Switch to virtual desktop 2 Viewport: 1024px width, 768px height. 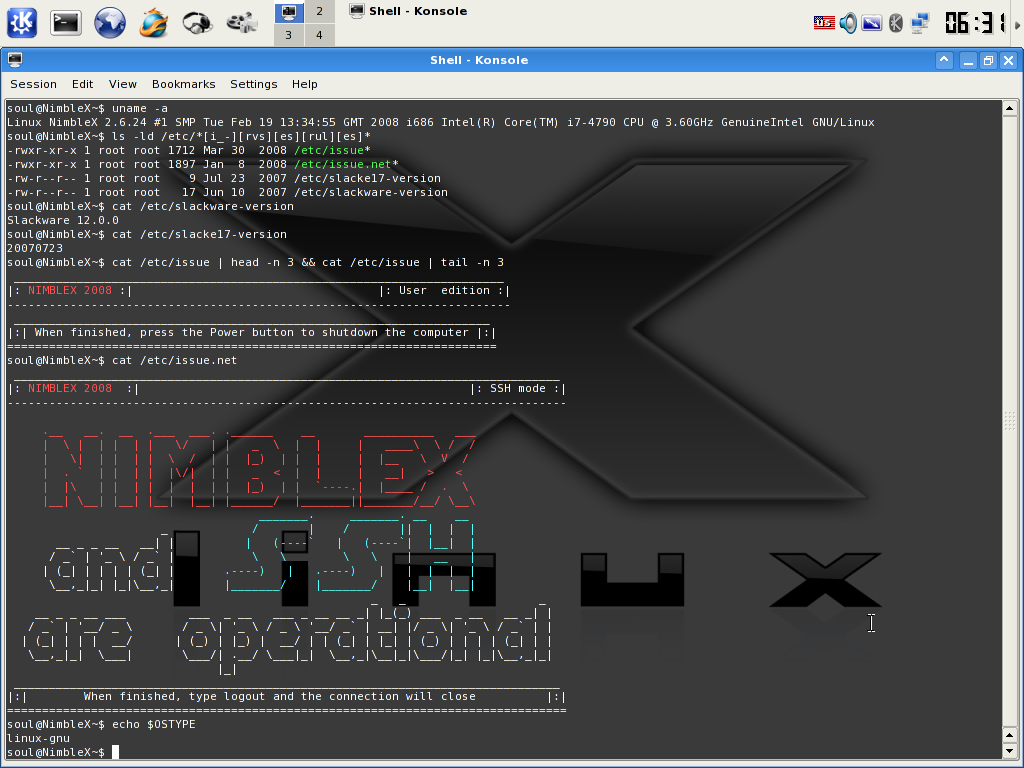point(319,11)
